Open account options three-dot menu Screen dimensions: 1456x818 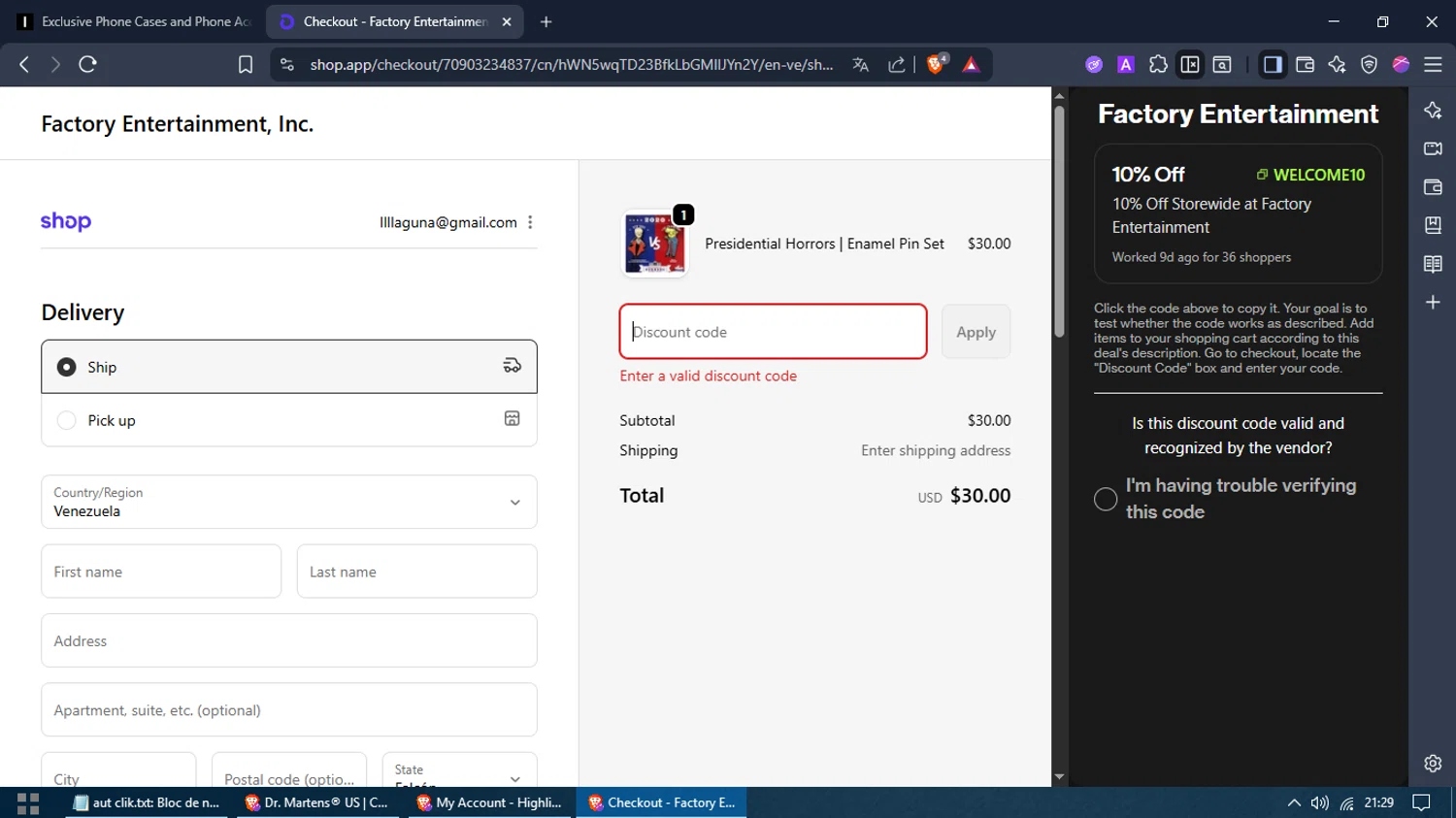tap(530, 222)
